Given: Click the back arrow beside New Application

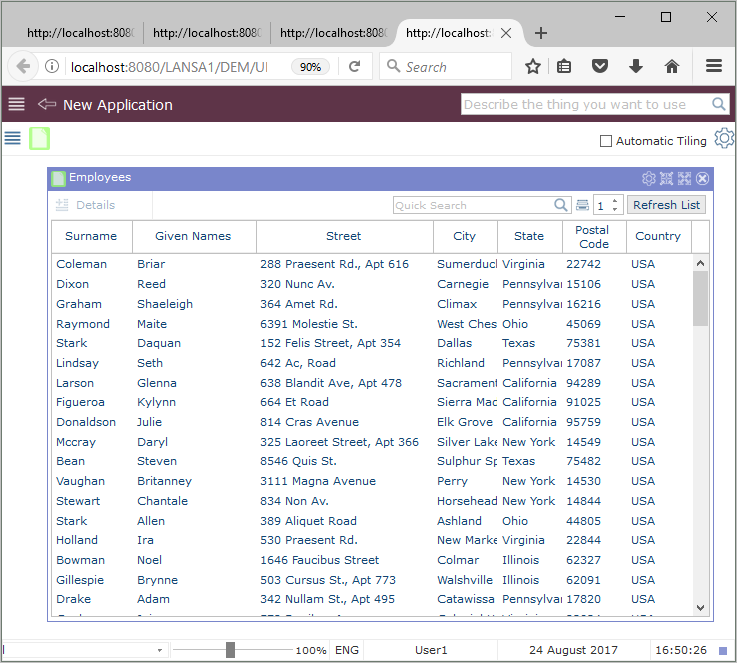Looking at the screenshot, I should [47, 104].
